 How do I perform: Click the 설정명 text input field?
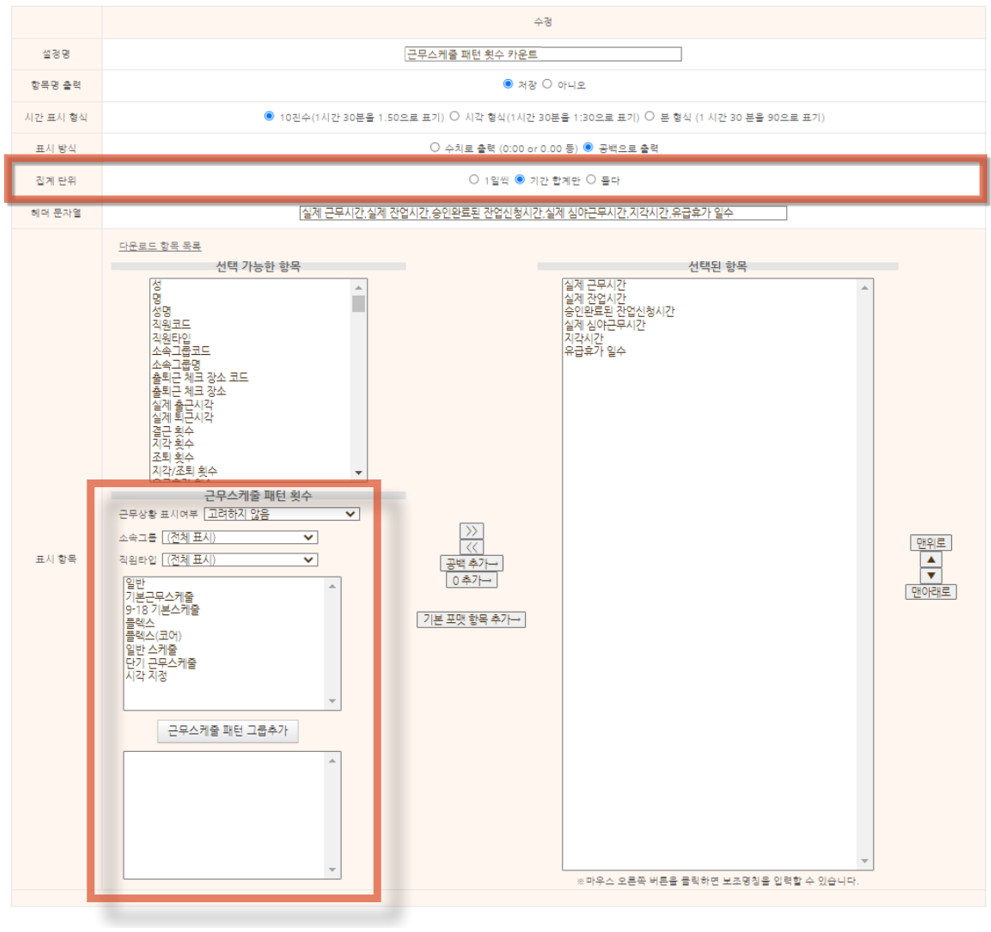(542, 54)
